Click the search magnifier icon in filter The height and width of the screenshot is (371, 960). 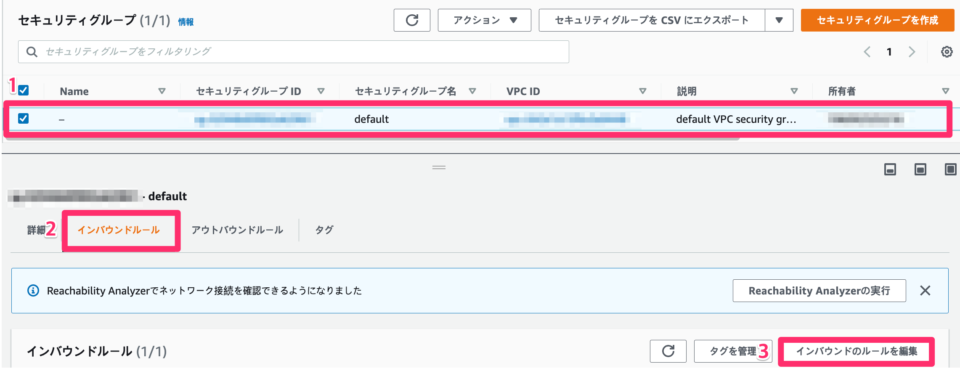31,52
